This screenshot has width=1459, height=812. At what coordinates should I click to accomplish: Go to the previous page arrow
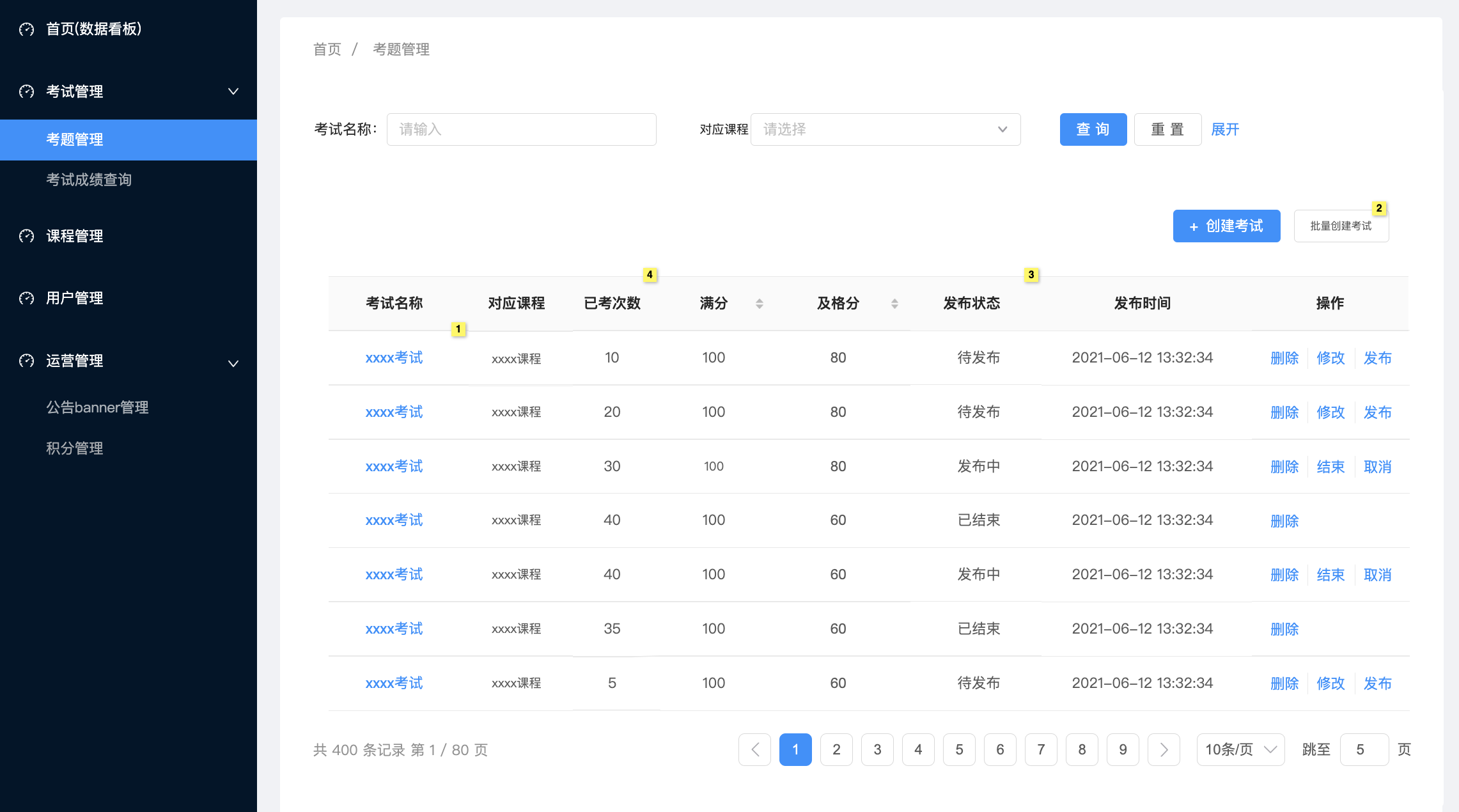point(754,749)
